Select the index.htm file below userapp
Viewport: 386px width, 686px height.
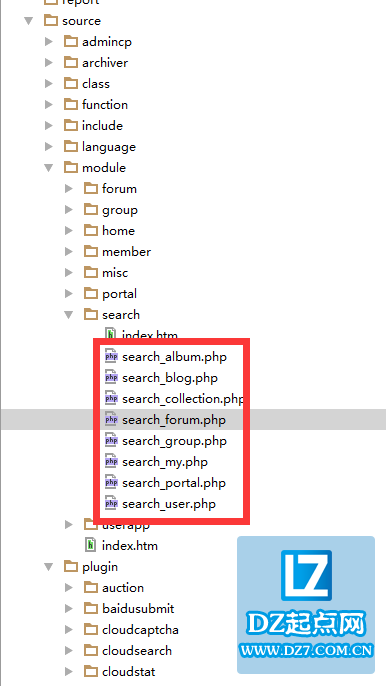[x=130, y=546]
